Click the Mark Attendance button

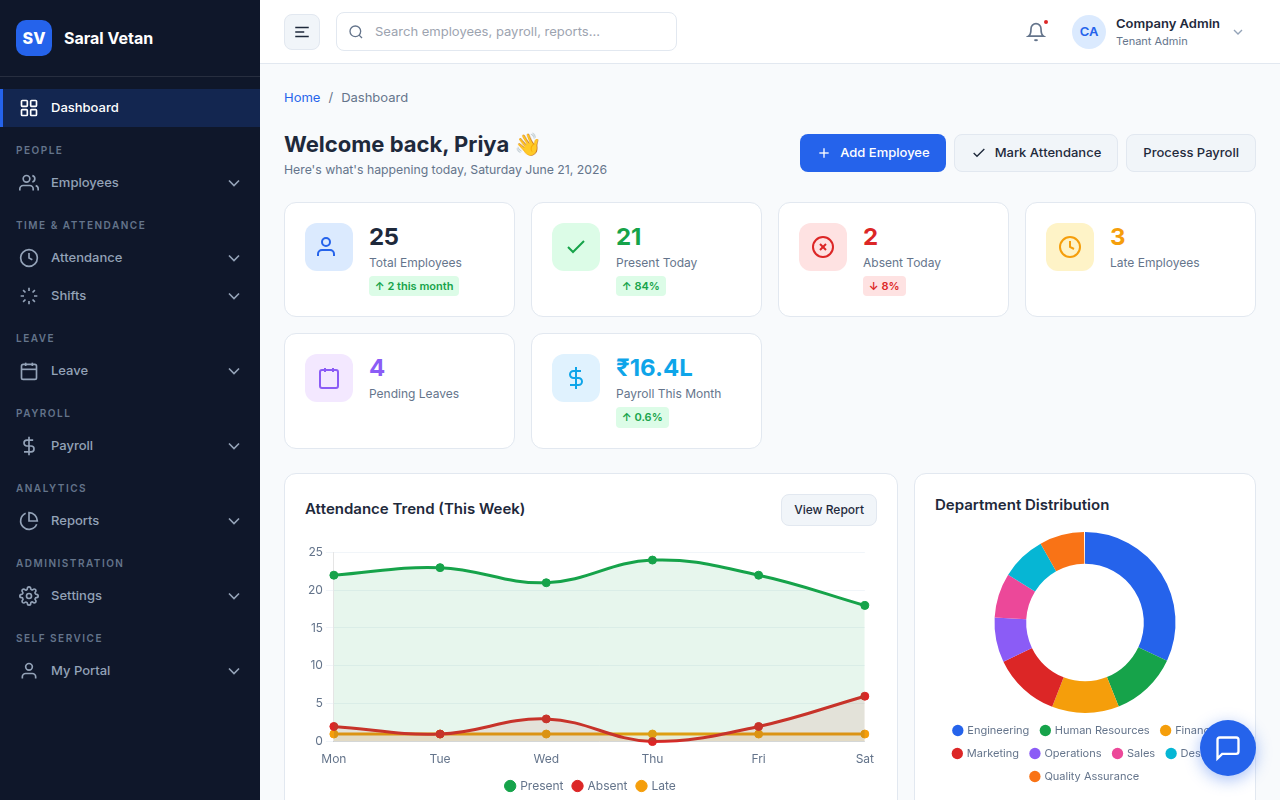click(1036, 153)
